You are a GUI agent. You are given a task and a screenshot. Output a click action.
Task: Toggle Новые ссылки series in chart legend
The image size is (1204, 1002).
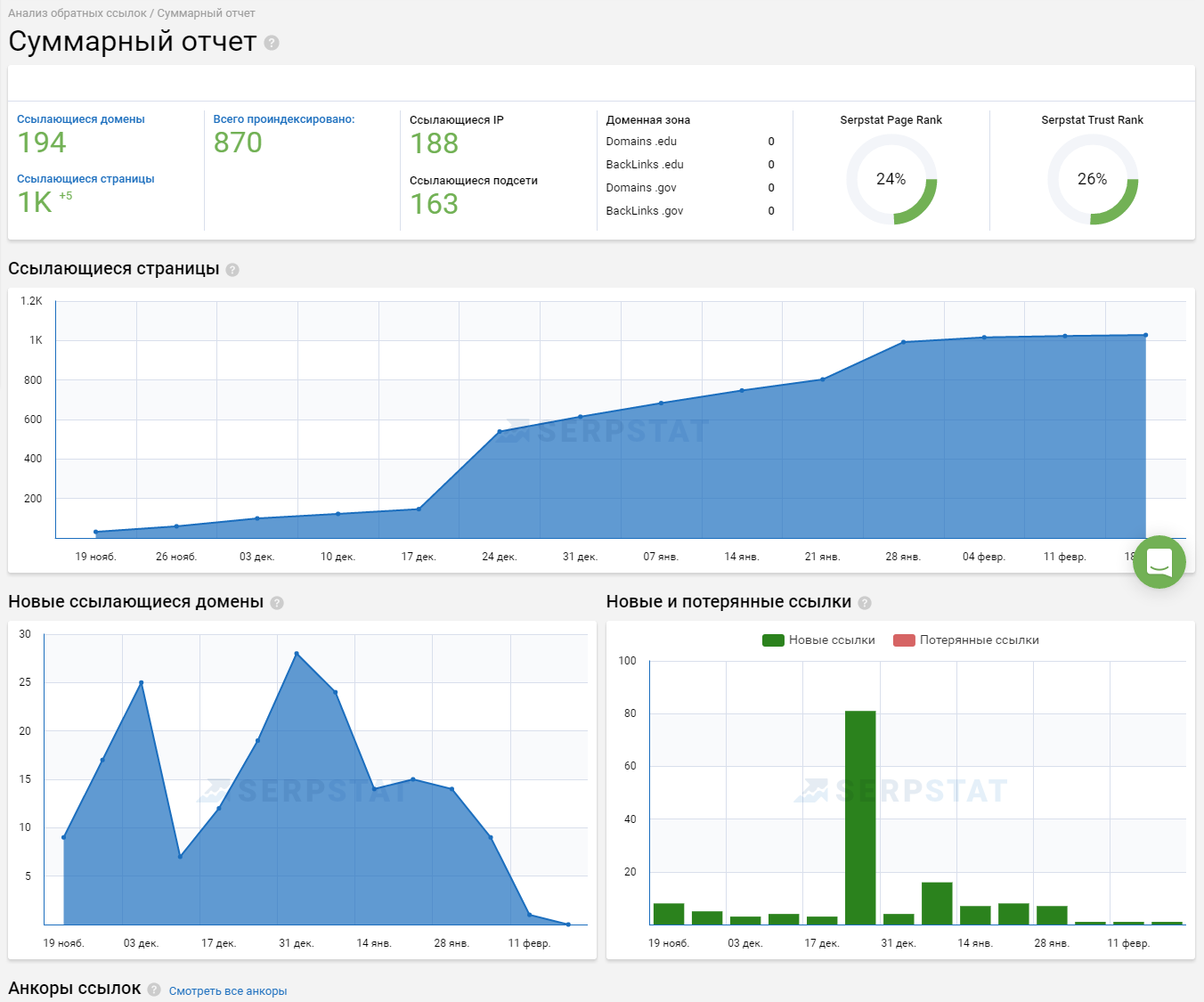(831, 640)
